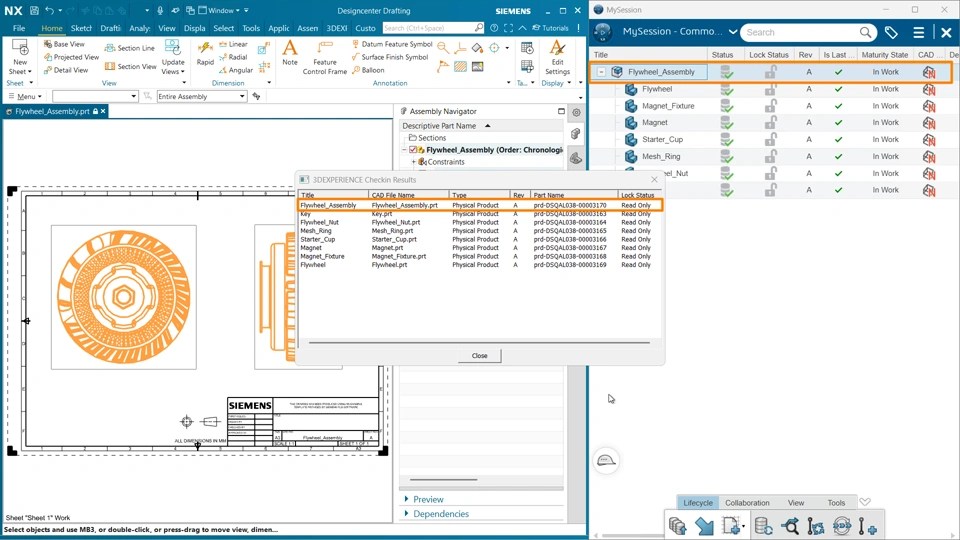The image size is (960, 540).
Task: Click the Undo arrow in NX toolbar
Action: pos(50,10)
